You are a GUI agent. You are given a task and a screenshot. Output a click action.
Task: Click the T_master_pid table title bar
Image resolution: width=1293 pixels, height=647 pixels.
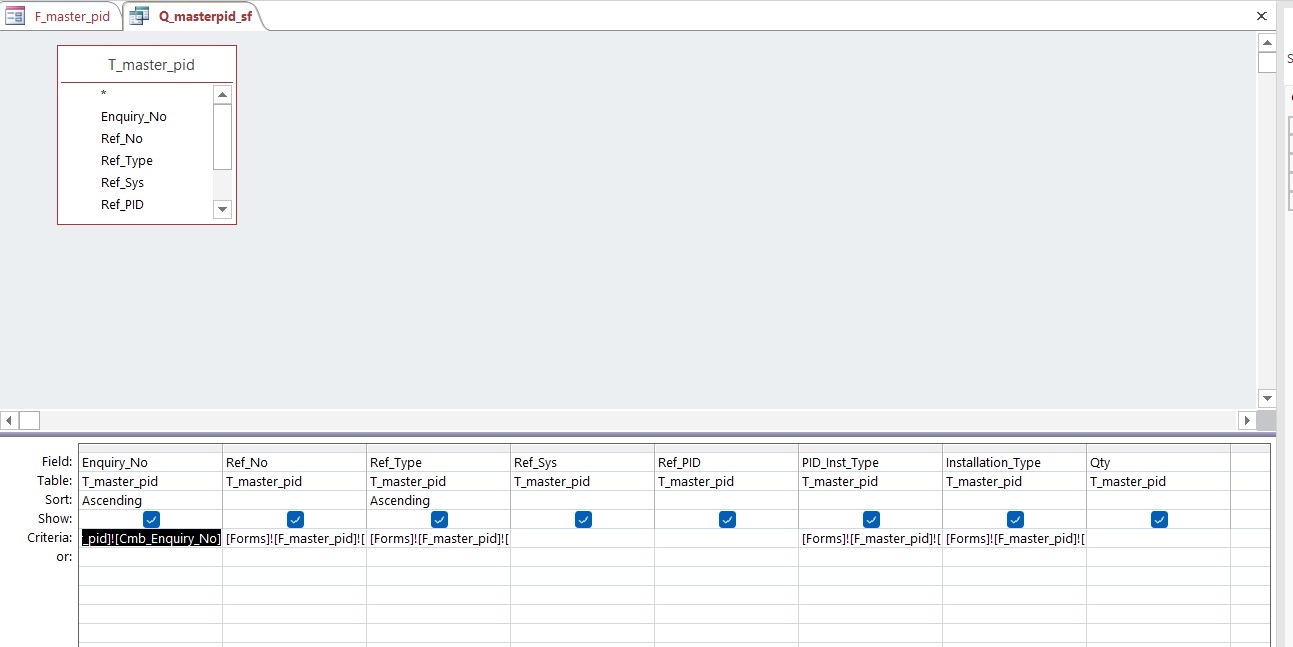[x=147, y=65]
